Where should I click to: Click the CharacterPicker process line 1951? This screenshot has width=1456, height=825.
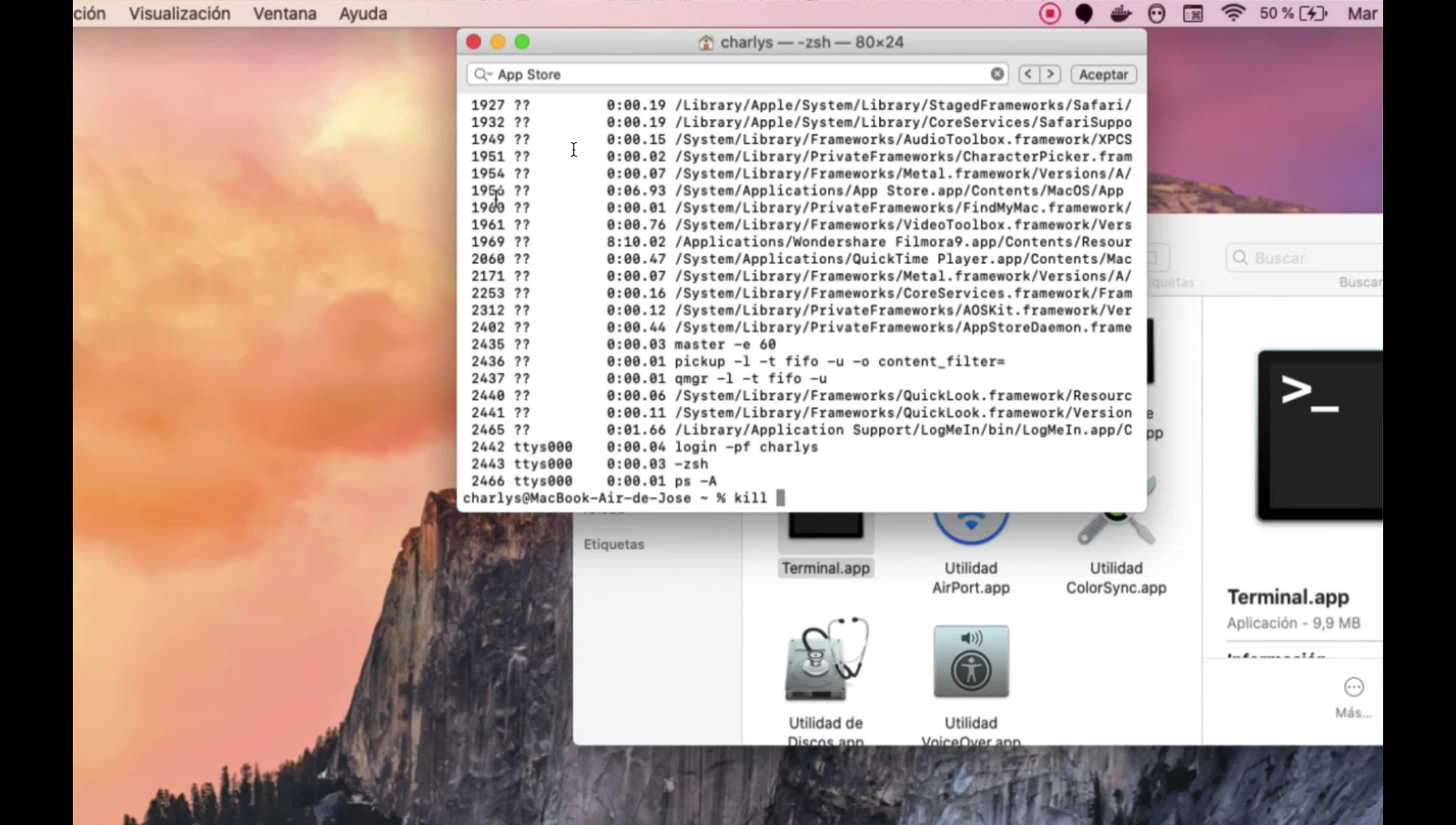point(801,156)
